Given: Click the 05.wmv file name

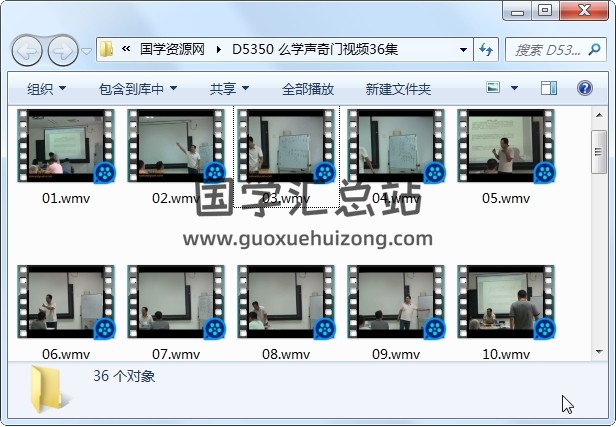Looking at the screenshot, I should [506, 198].
